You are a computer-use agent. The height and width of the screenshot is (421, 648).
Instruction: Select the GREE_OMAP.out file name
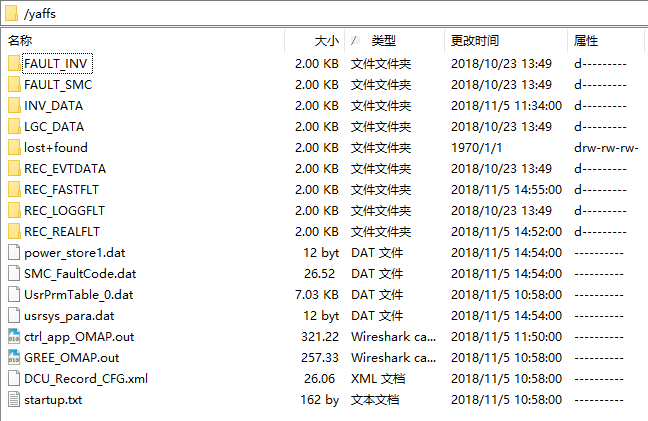point(71,358)
